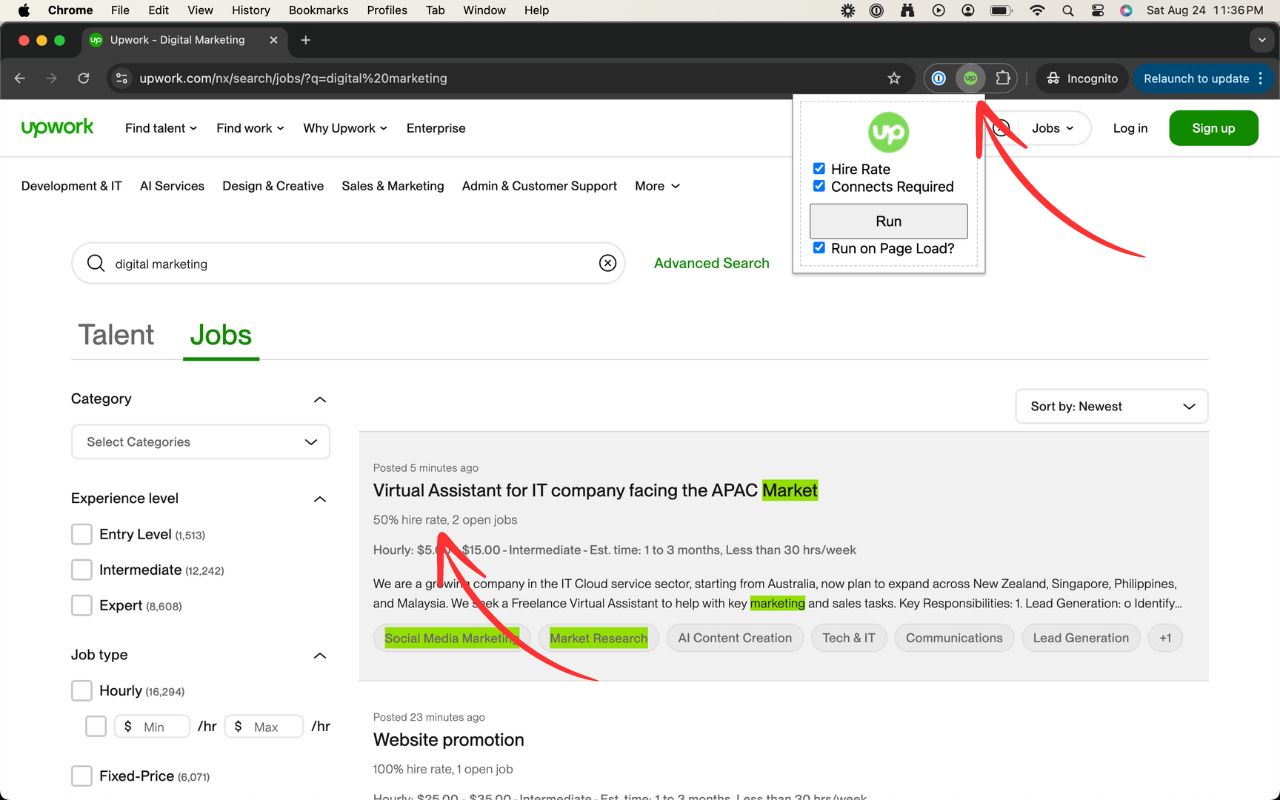The height and width of the screenshot is (800, 1280).
Task: Expand the Why Upwork menu
Action: [345, 128]
